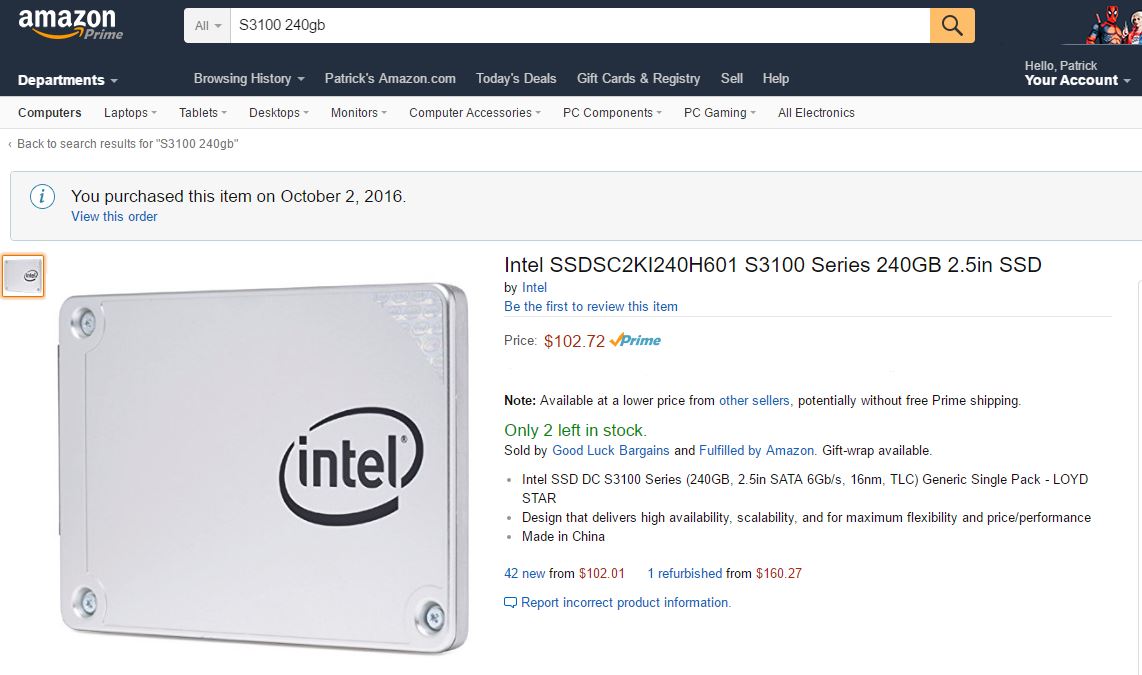Open the PC Components category menu

(x=612, y=113)
